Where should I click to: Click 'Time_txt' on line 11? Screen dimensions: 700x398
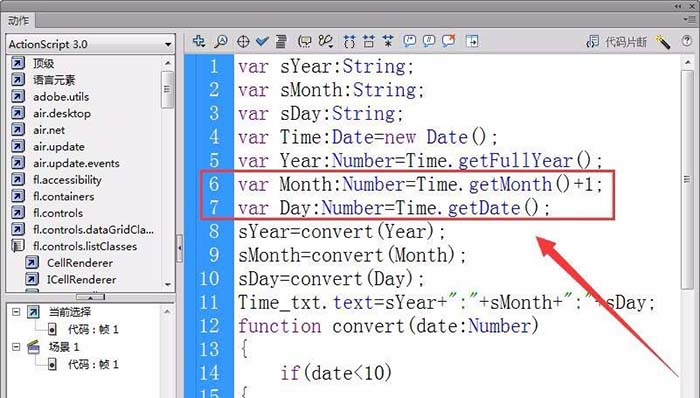tap(279, 303)
